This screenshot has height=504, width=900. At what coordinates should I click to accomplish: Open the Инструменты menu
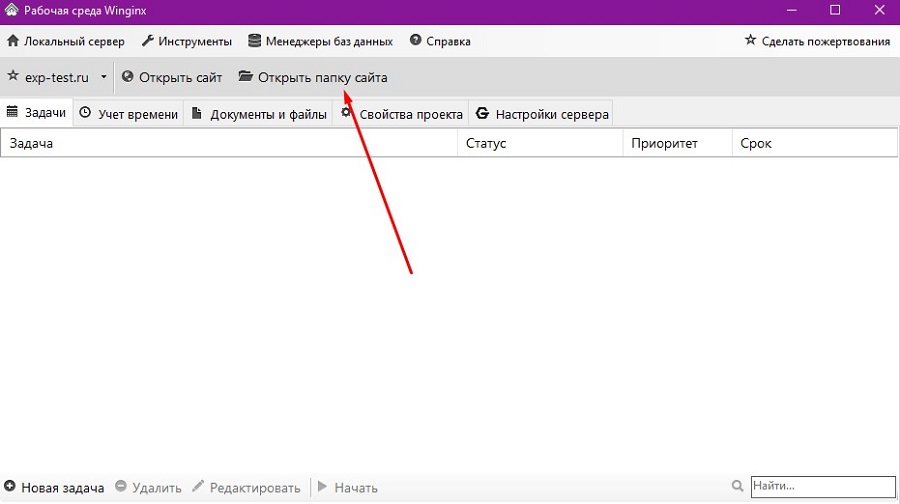[x=187, y=41]
